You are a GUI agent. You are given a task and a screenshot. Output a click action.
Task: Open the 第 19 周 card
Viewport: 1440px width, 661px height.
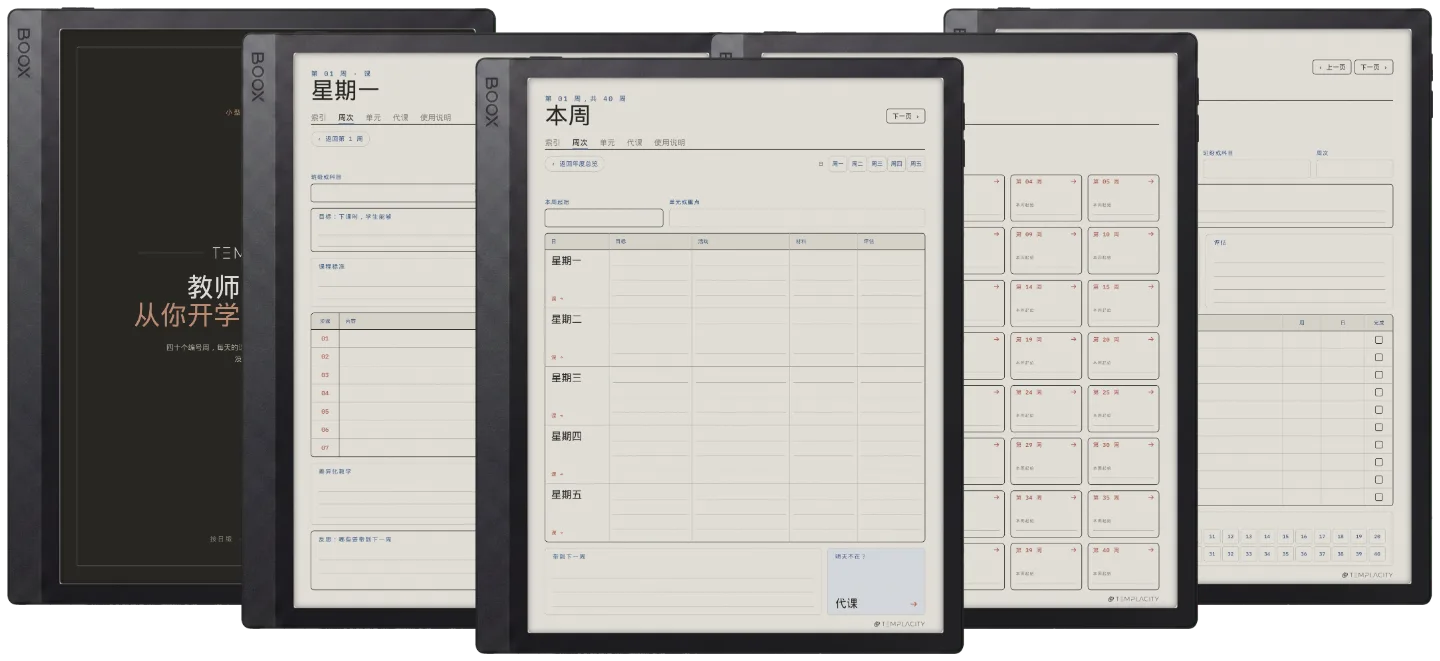1046,356
